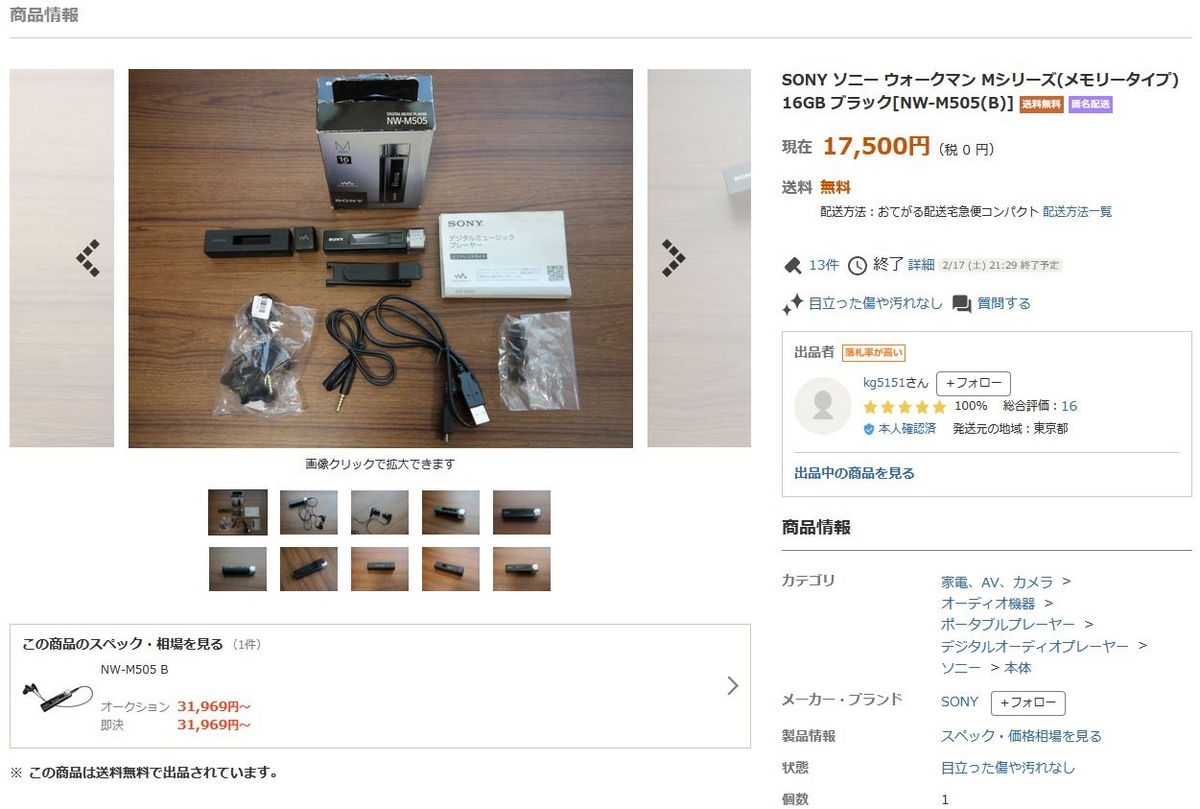Follow SONY brand with +フォロー button

click(1028, 703)
